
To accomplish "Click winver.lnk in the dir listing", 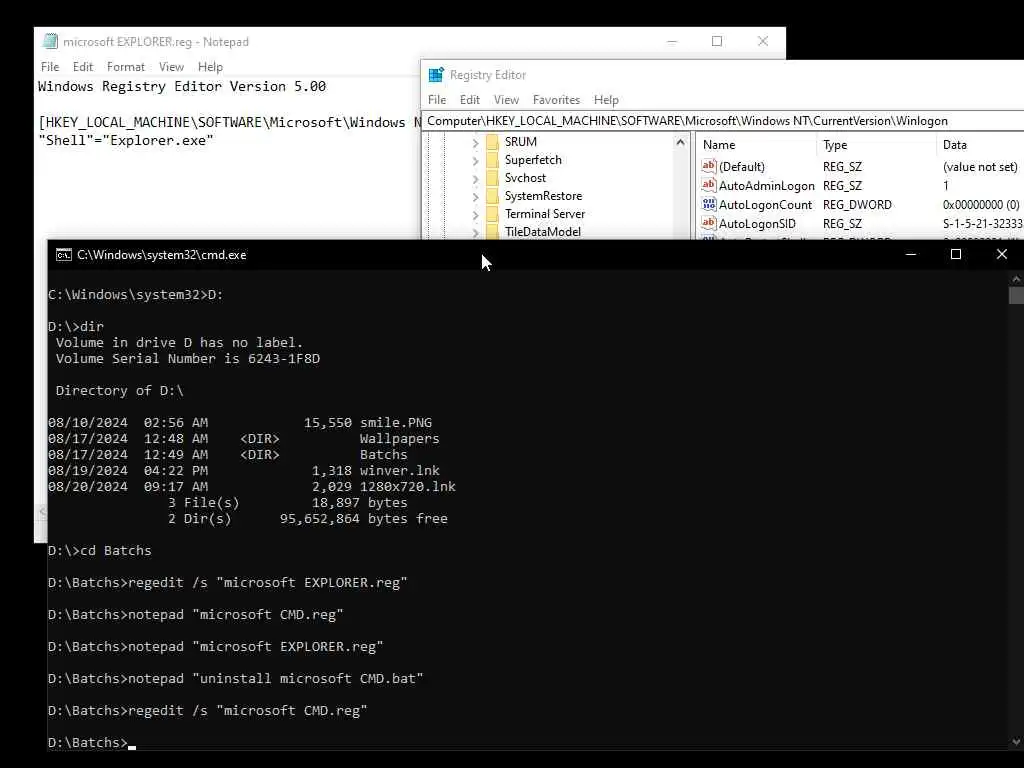I will (x=400, y=470).
